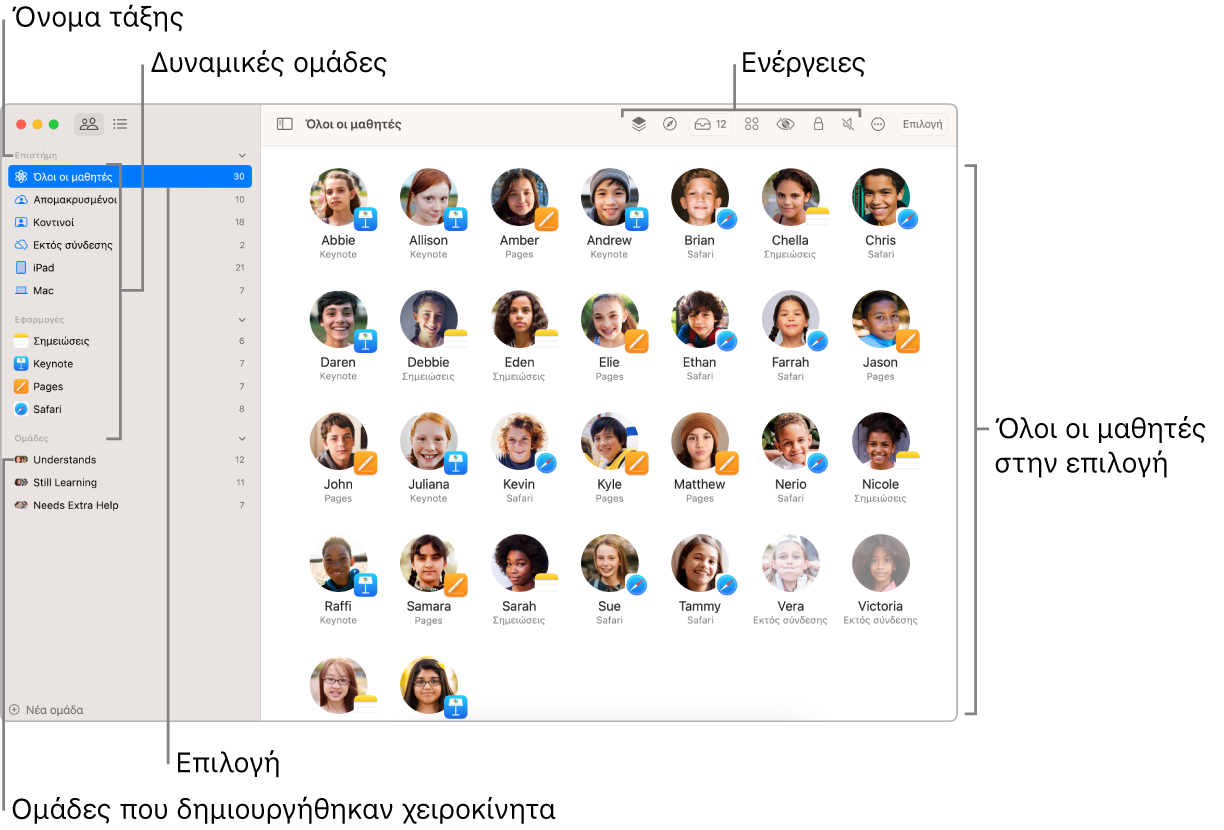Select student Raffi's avatar
Screen dimensions: 1224x830
pyautogui.click(x=339, y=563)
